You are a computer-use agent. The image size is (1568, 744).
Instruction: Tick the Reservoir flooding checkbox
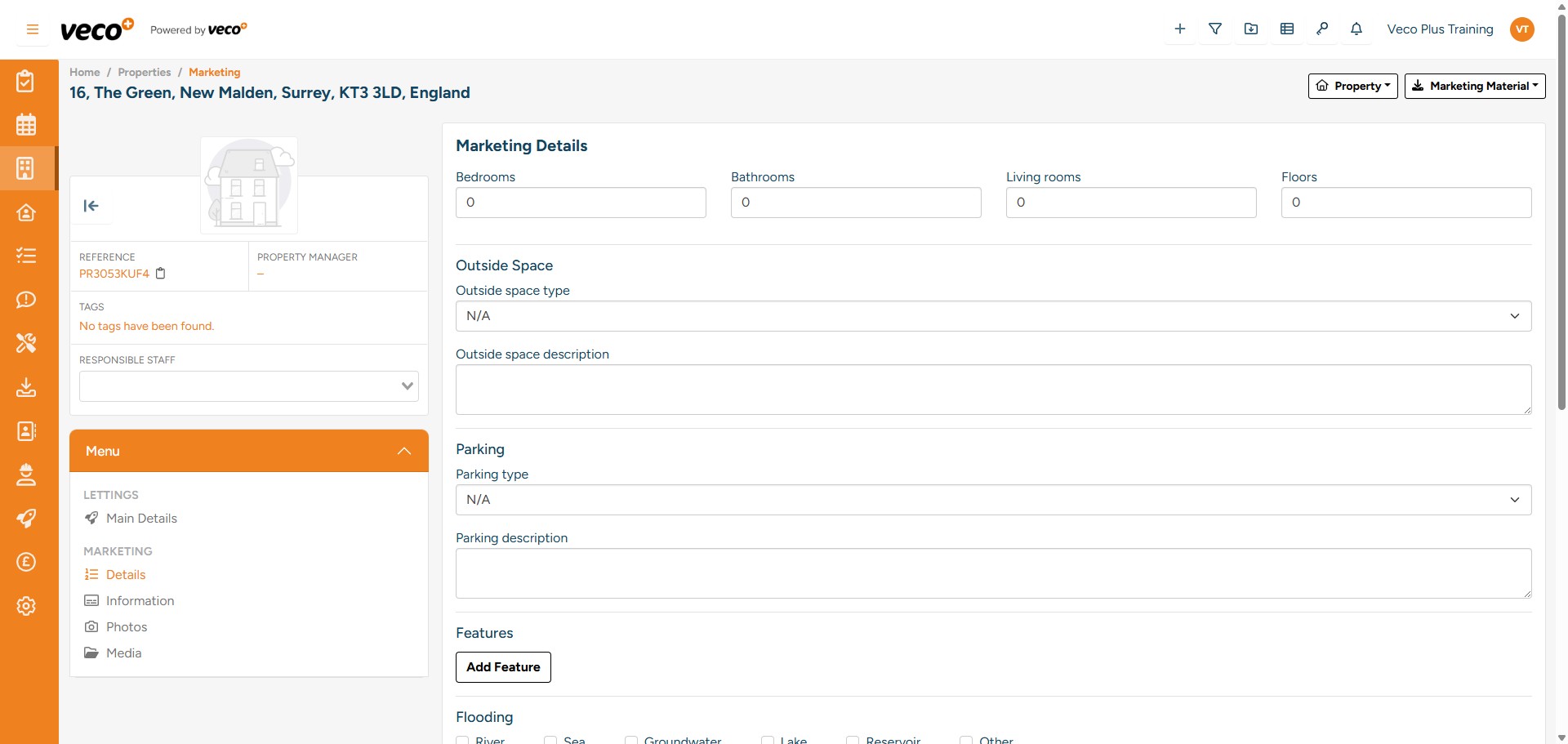tap(853, 740)
